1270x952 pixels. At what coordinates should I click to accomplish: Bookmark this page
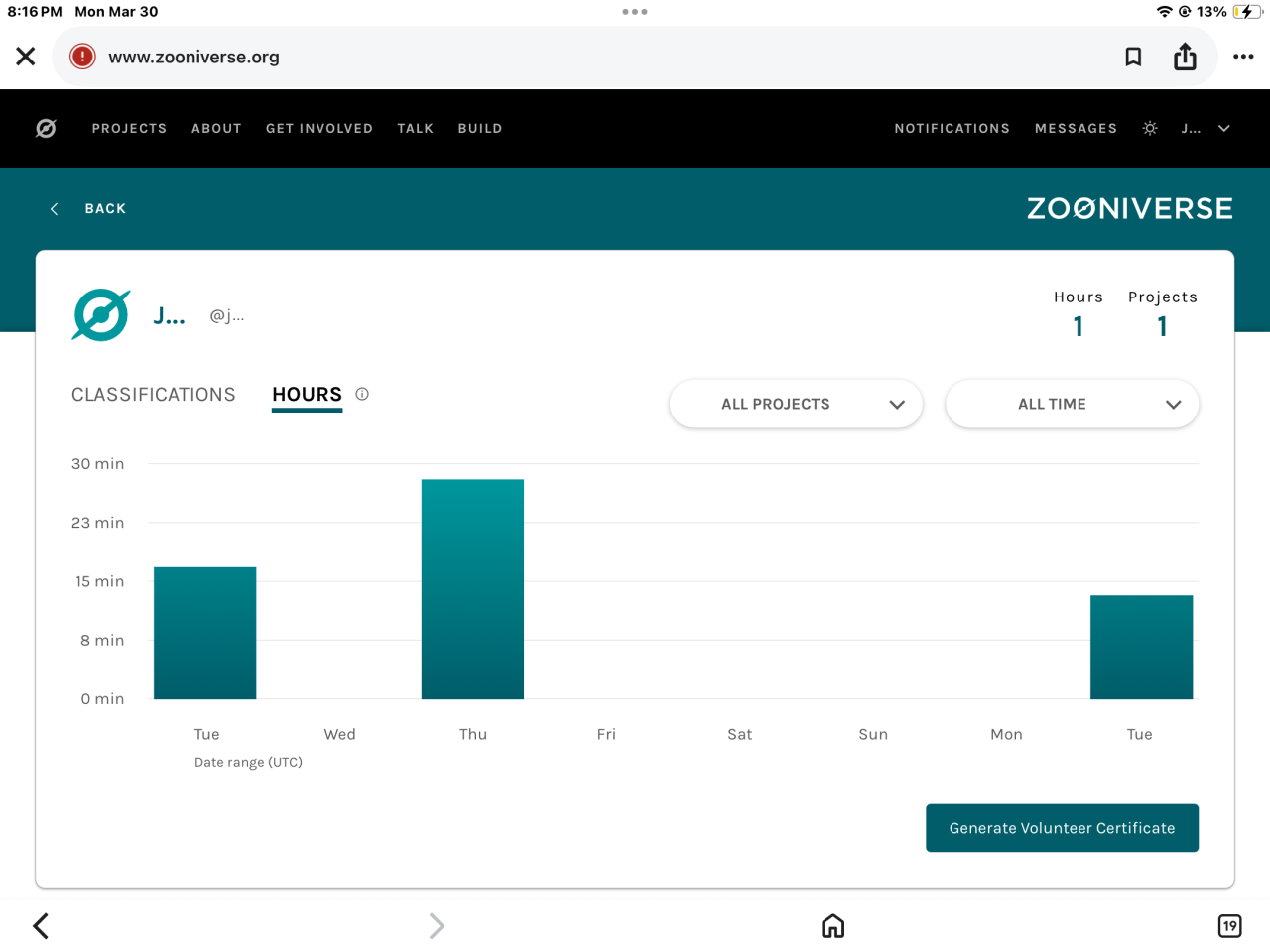pos(1133,57)
